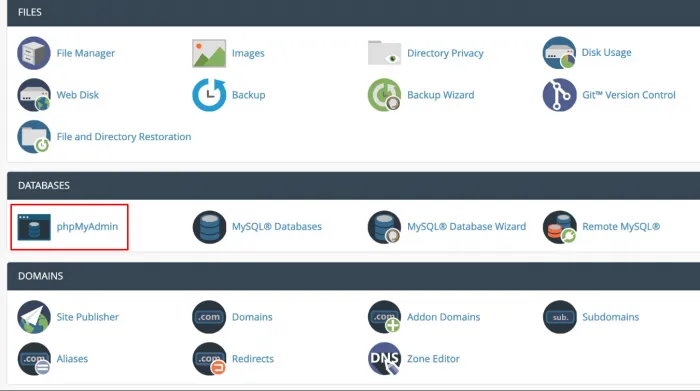Open the File Manager link

click(86, 53)
